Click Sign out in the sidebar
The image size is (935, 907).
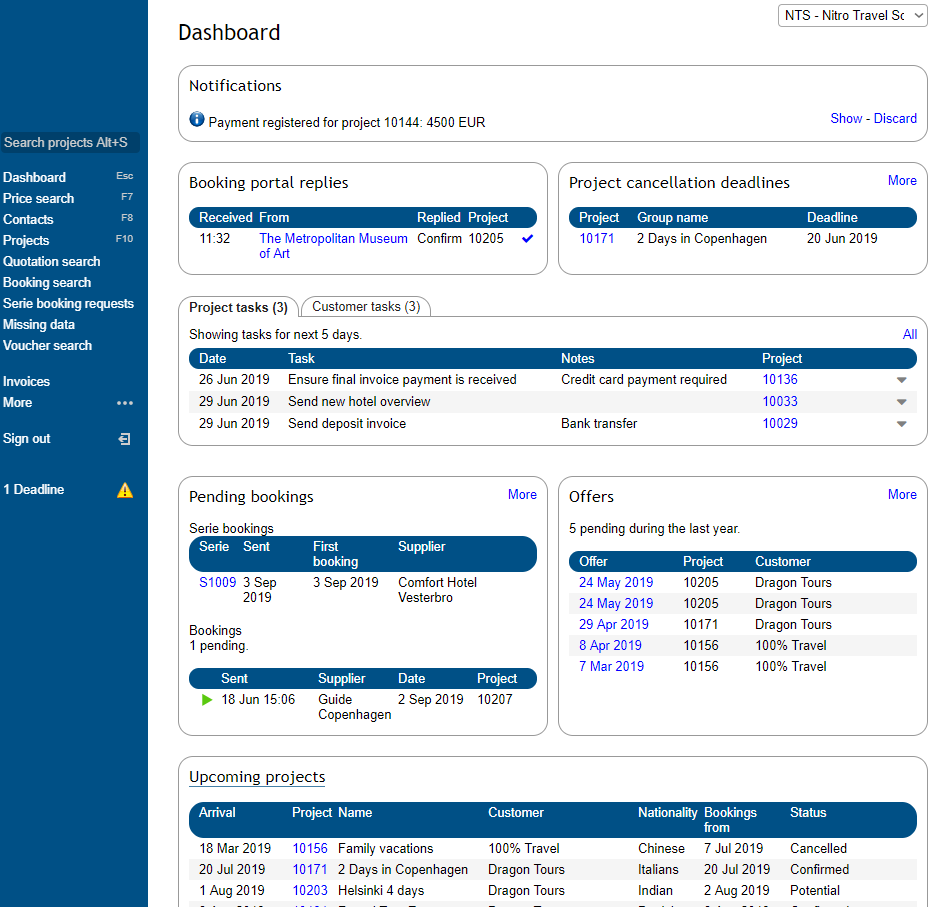[x=26, y=438]
